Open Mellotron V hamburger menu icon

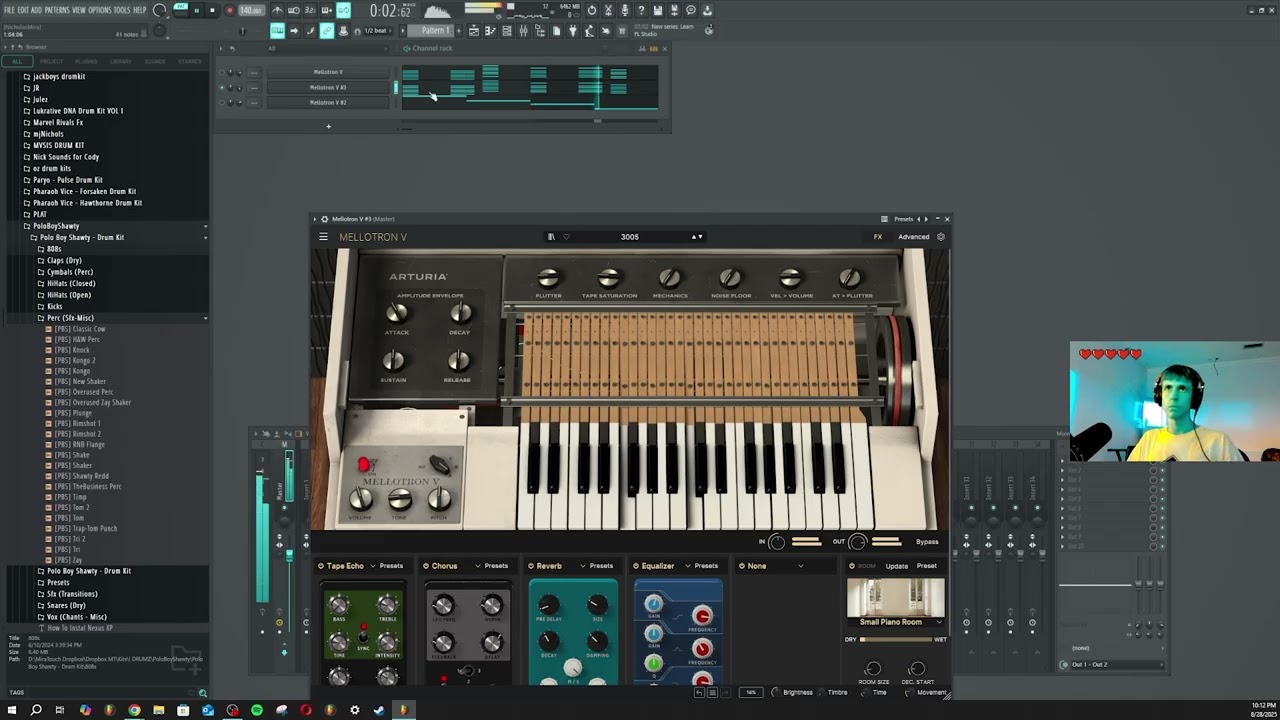pyautogui.click(x=323, y=237)
